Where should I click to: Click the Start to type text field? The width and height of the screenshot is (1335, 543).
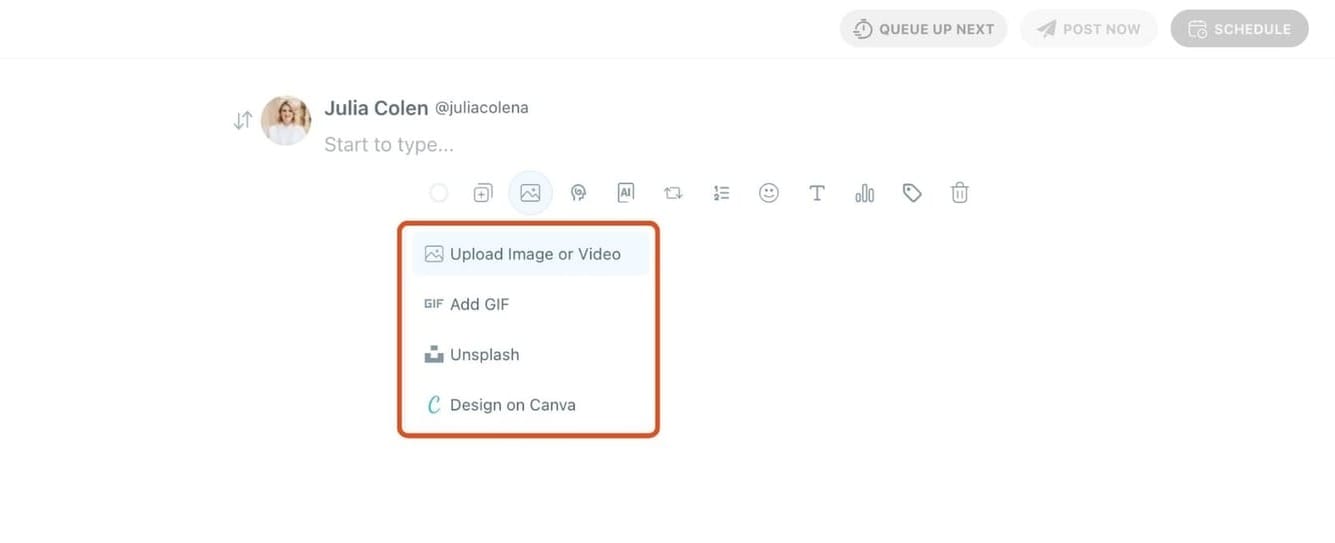(389, 145)
